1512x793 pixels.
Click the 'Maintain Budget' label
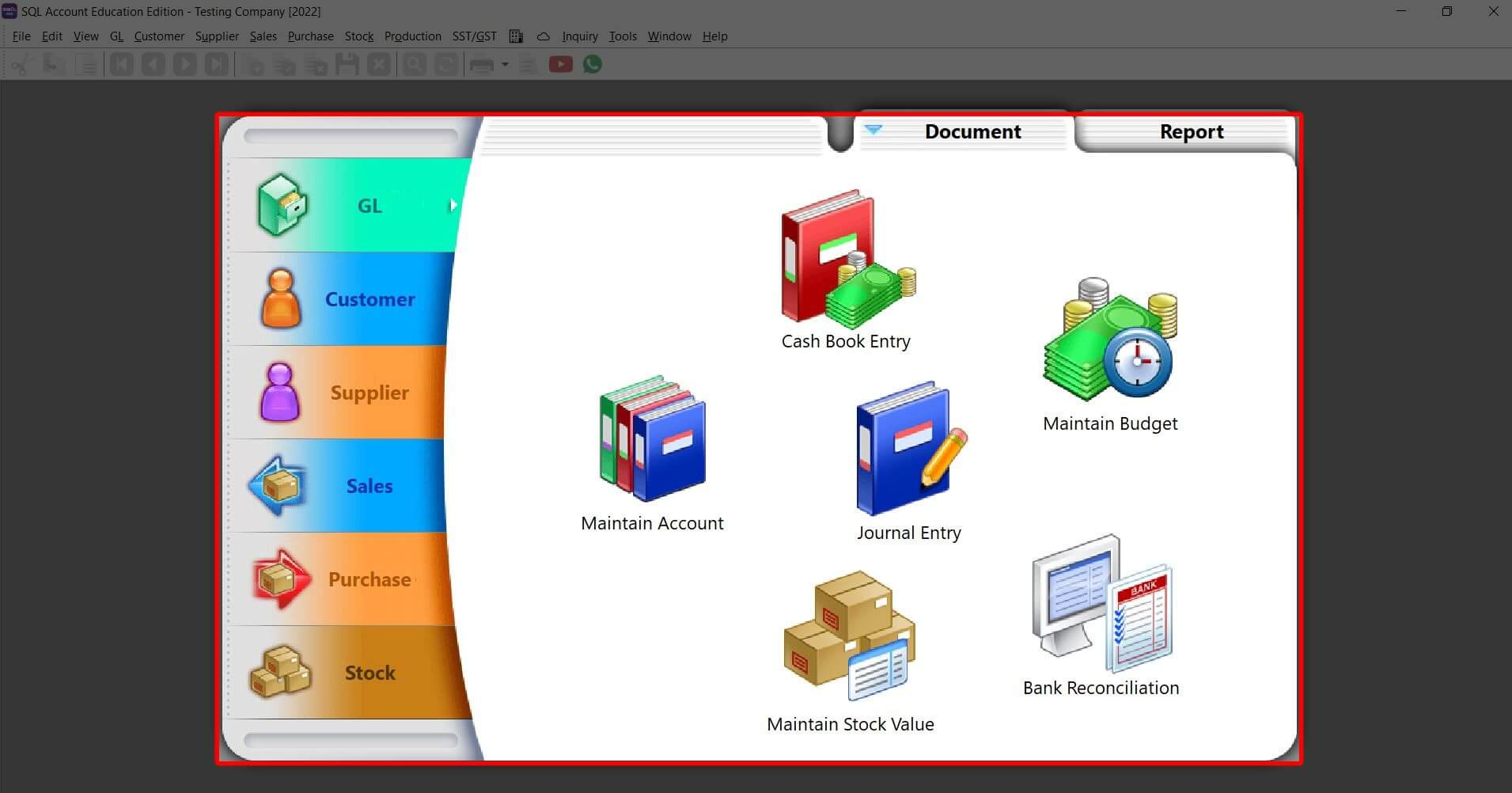1110,424
